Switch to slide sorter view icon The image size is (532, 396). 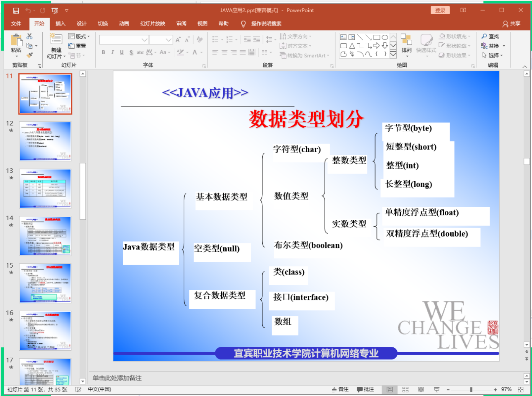click(405, 390)
